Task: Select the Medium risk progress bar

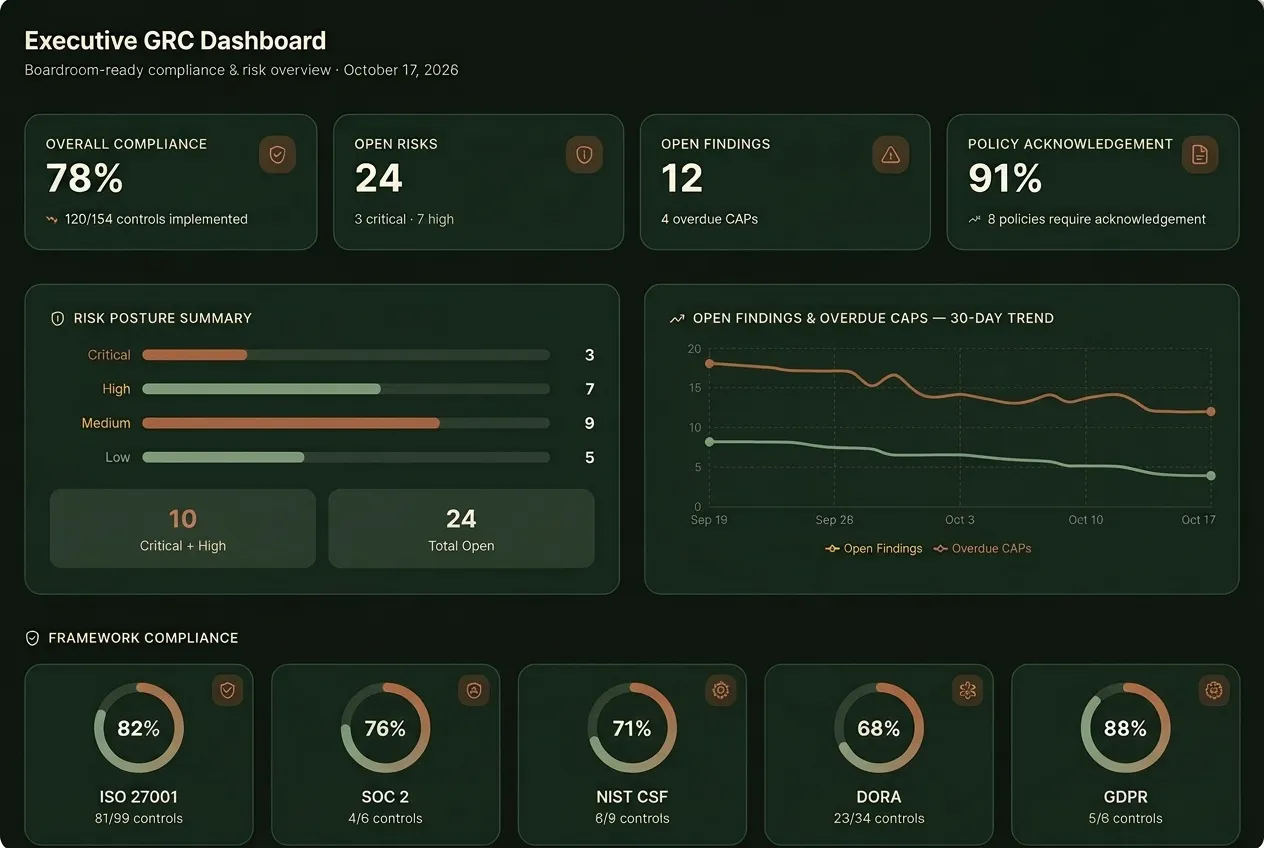Action: click(x=346, y=423)
